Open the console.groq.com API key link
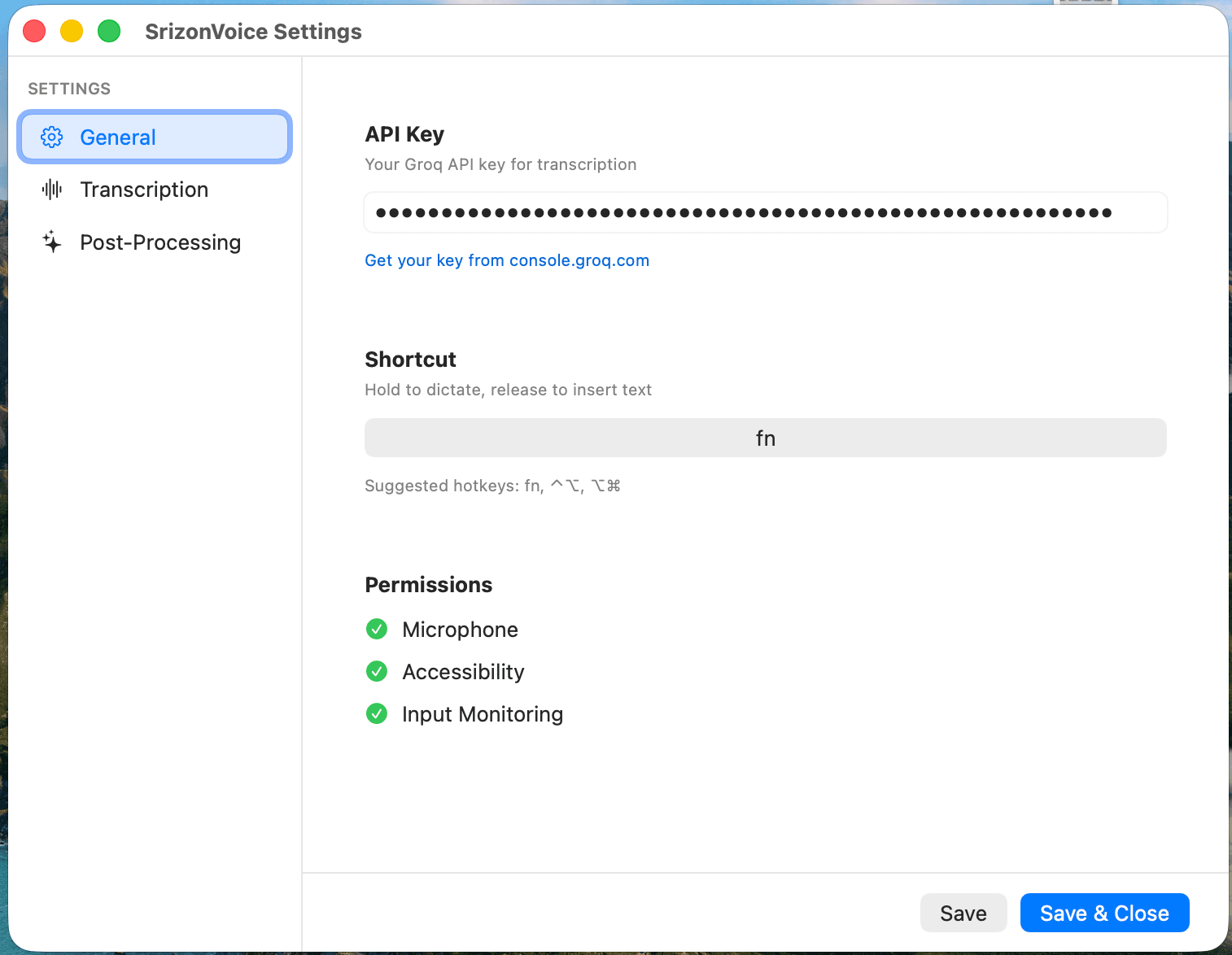This screenshot has width=1232, height=955. pyautogui.click(x=506, y=260)
